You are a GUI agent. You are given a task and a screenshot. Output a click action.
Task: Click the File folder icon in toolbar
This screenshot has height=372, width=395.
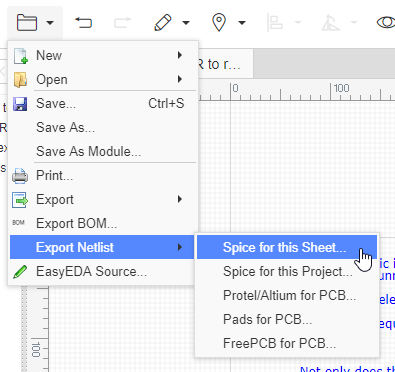click(27, 23)
